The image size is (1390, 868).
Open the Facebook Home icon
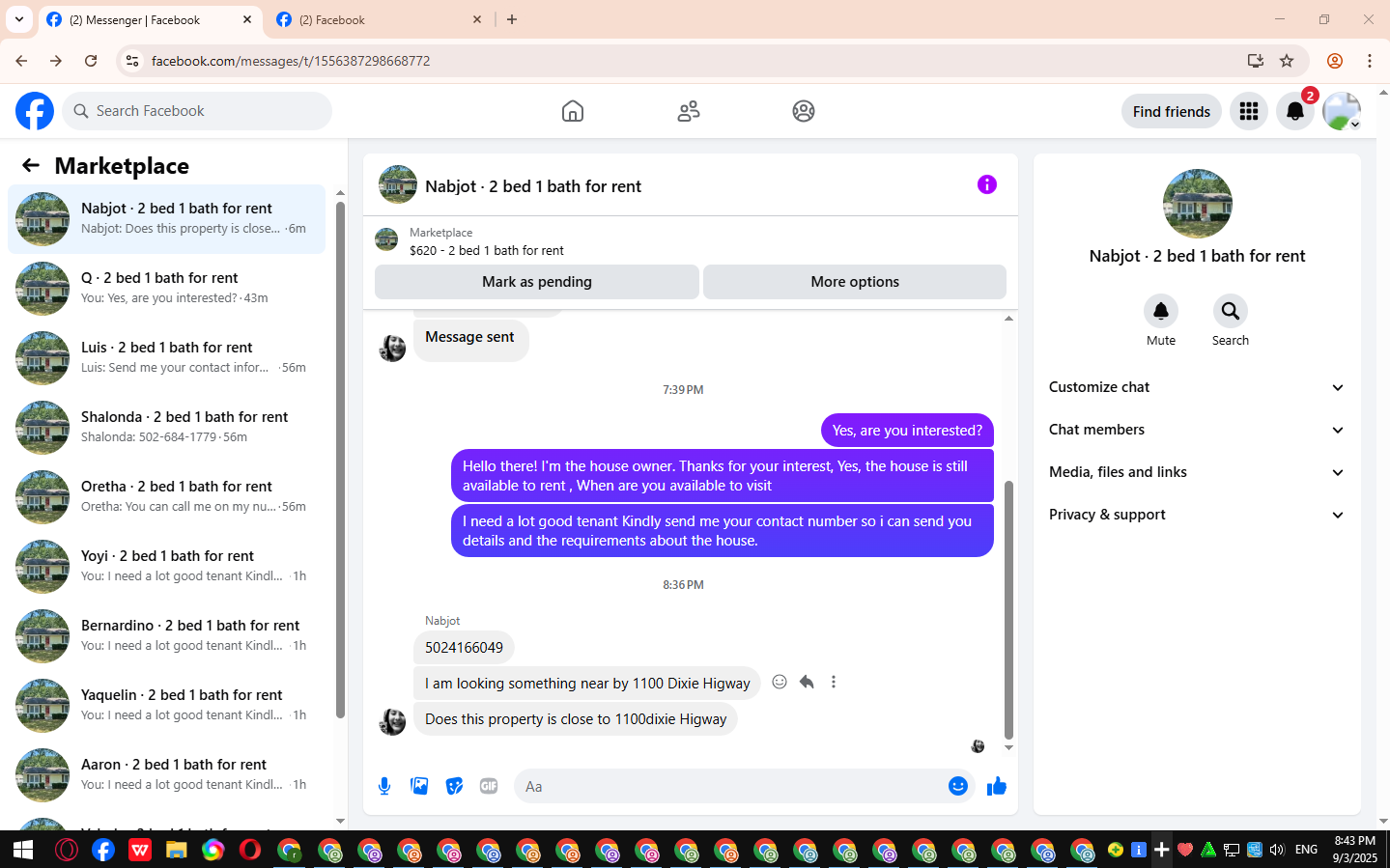(x=573, y=111)
